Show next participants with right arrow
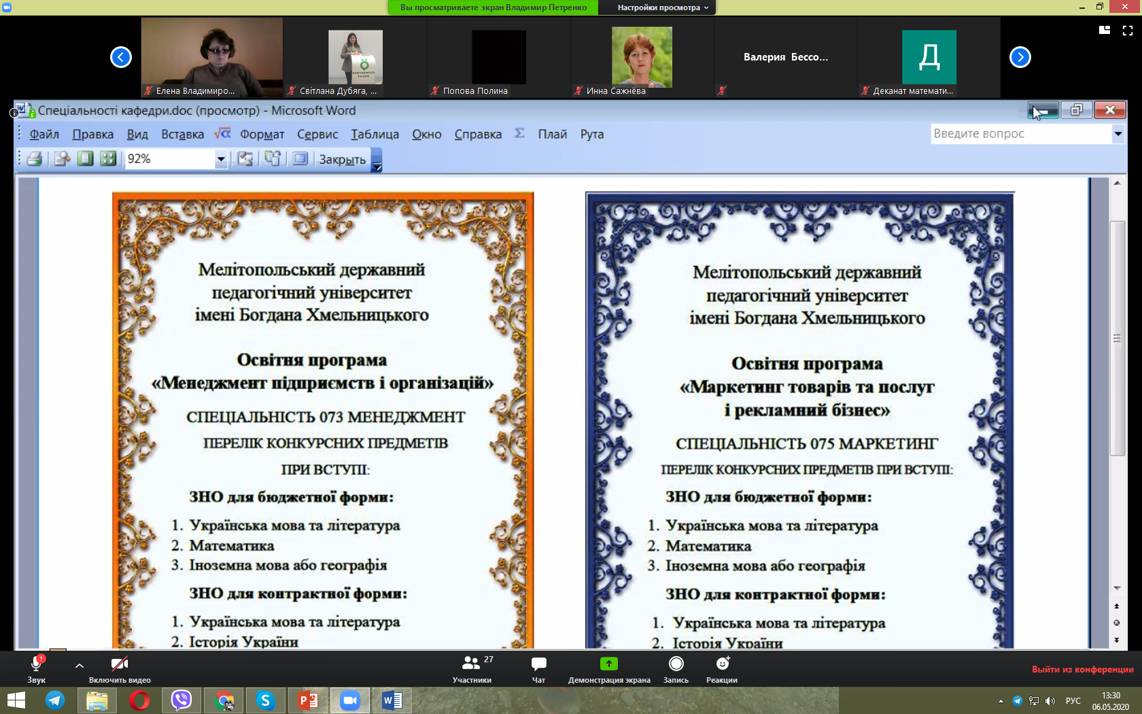Image resolution: width=1142 pixels, height=714 pixels. tap(1020, 57)
